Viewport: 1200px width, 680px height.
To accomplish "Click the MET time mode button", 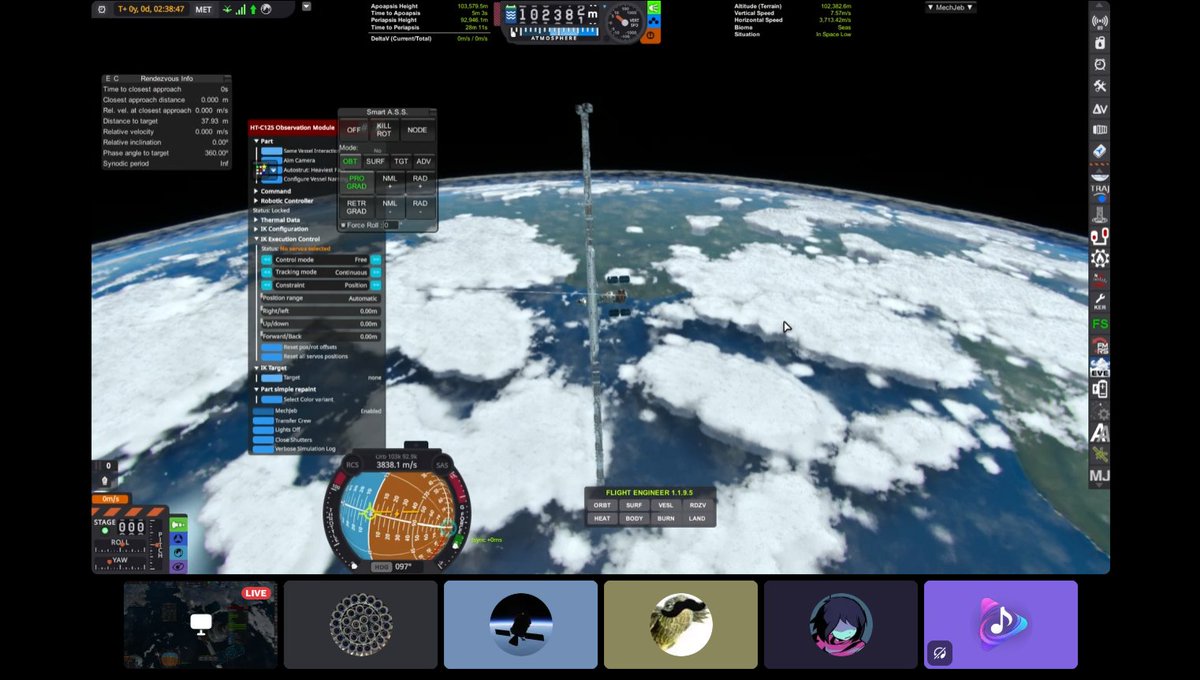I will click(204, 9).
